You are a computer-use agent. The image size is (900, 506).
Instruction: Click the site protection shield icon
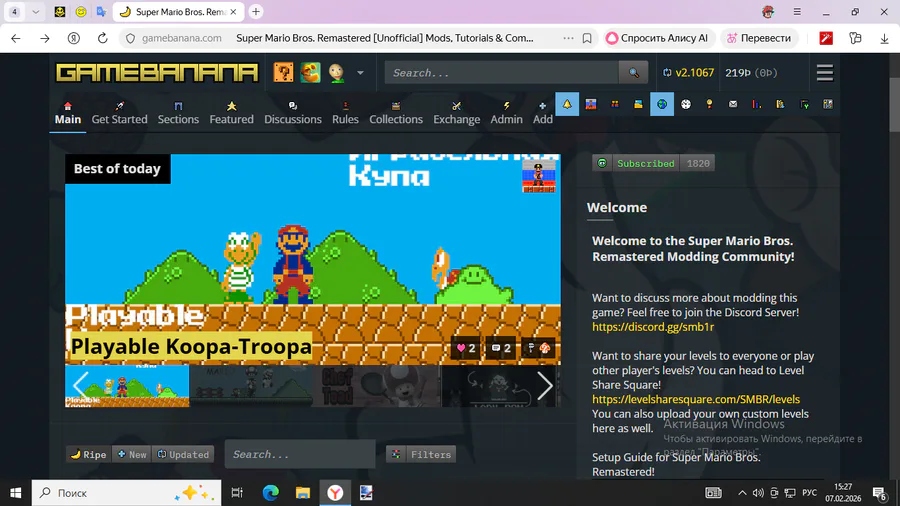[130, 38]
